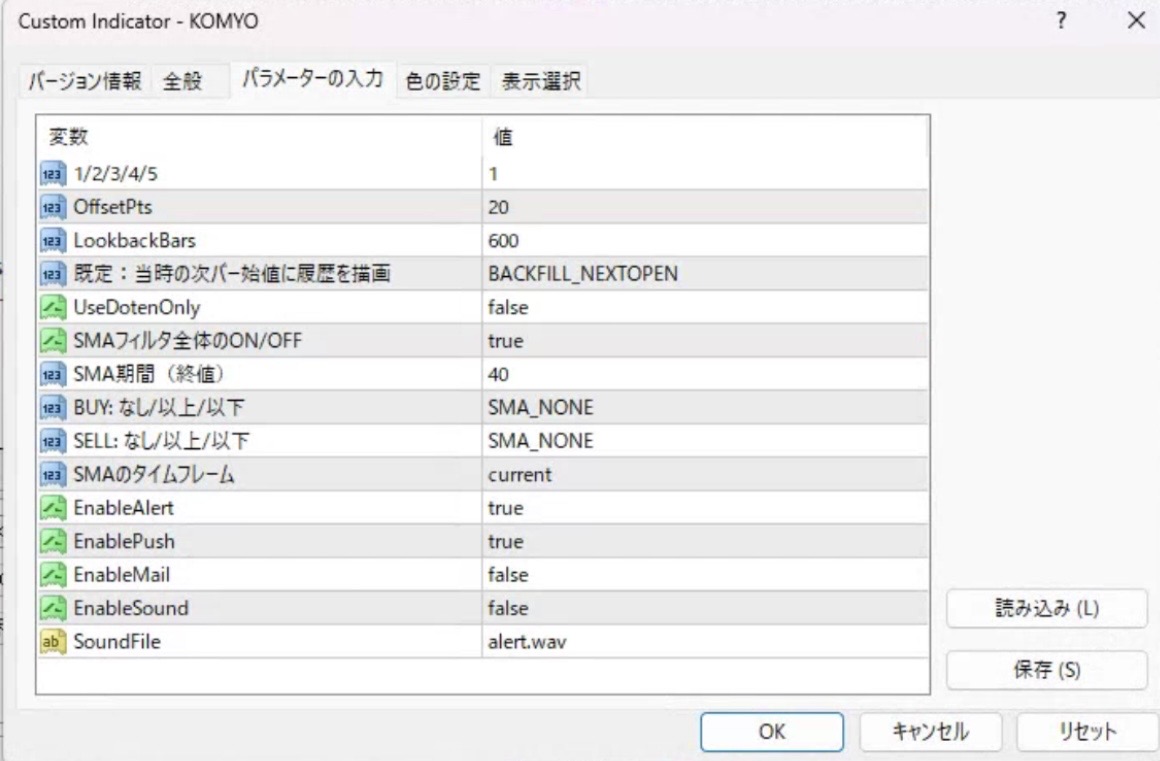The image size is (1160, 761).
Task: Close the Custom Indicator dialog
Action: click(1136, 21)
